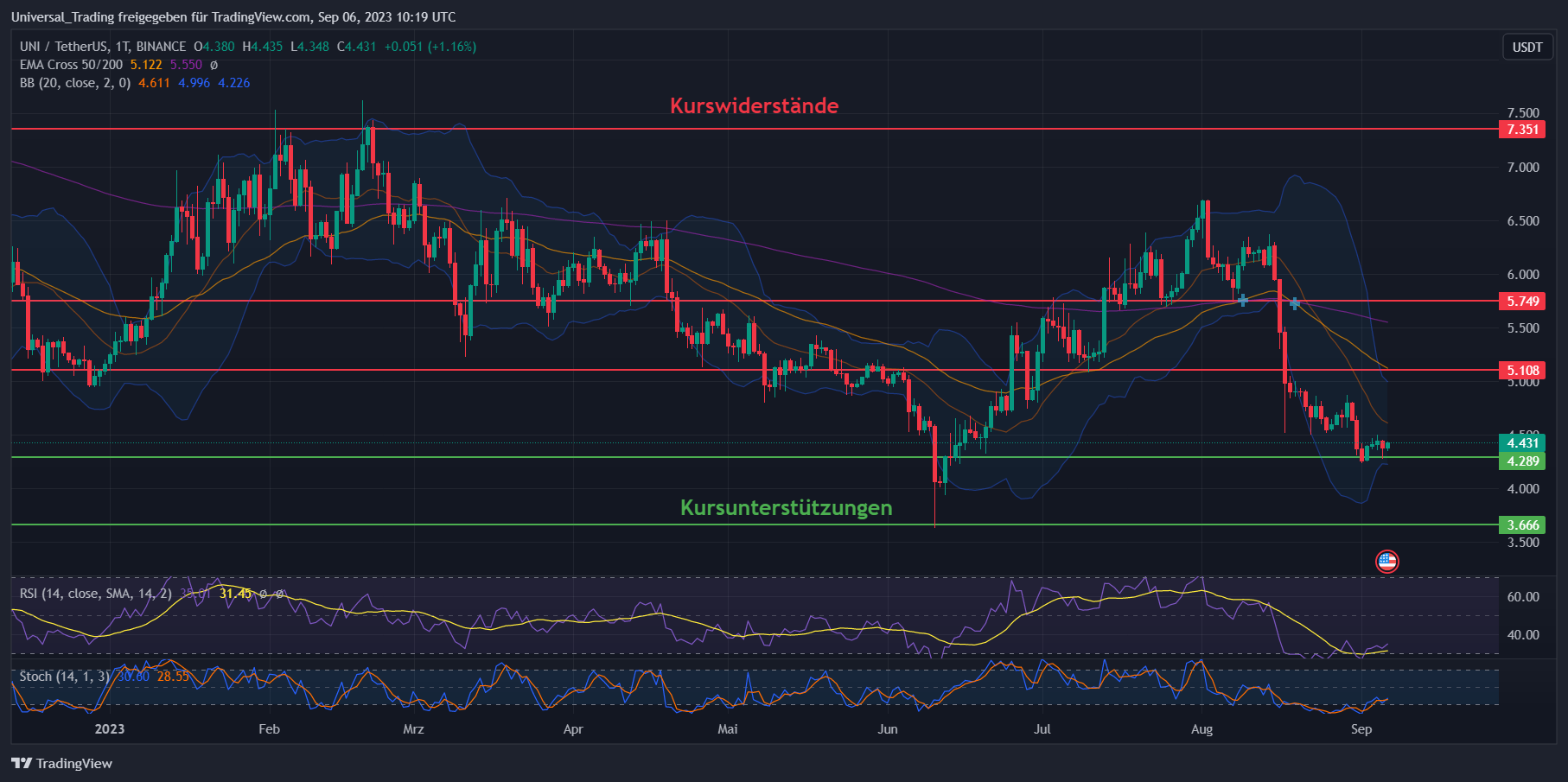This screenshot has height=782, width=1568.
Task: Click the Feb label on time axis
Action: point(269,729)
